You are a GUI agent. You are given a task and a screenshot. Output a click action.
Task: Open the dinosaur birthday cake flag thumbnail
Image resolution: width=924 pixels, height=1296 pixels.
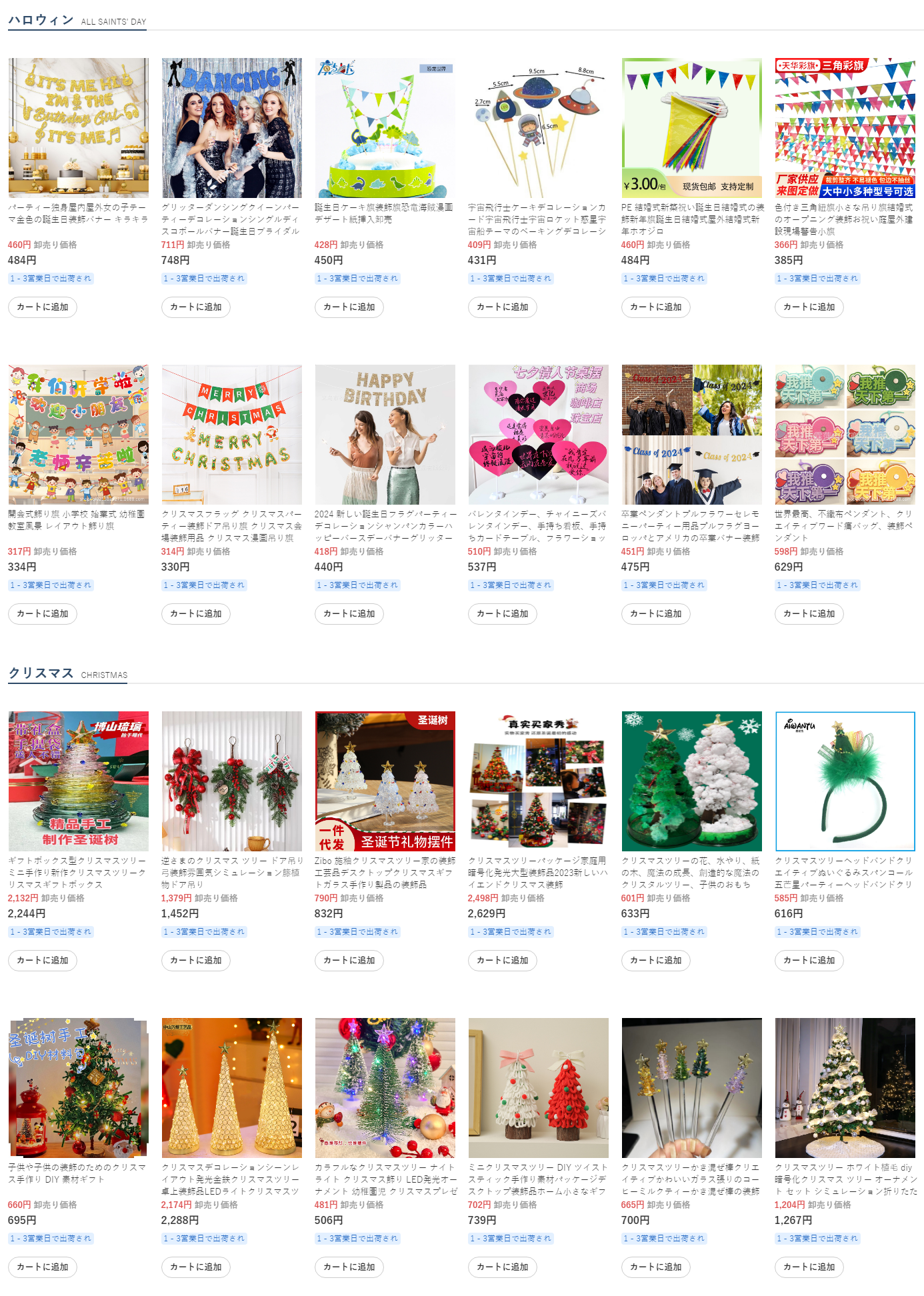pos(385,127)
